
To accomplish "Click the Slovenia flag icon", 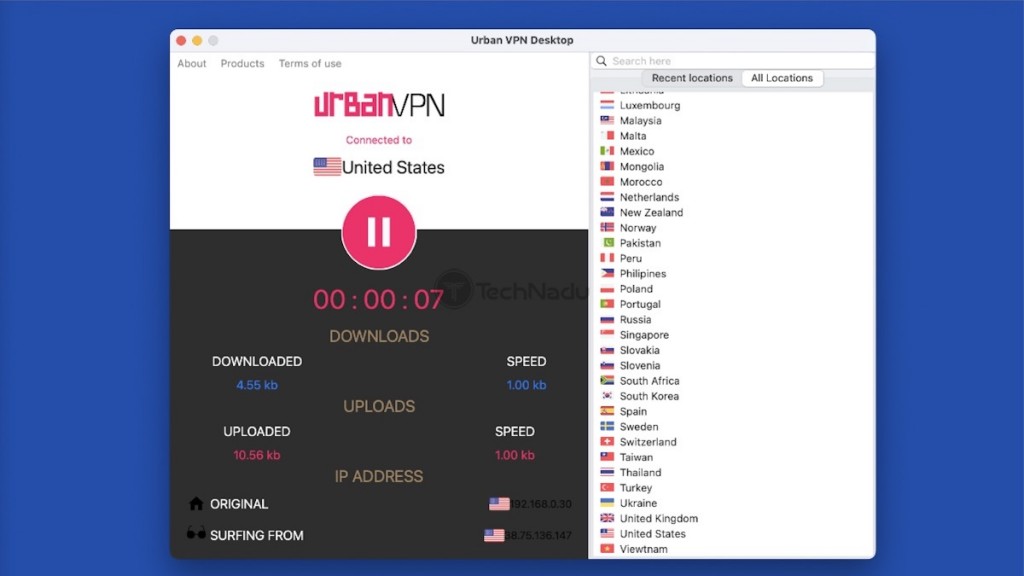I will [x=607, y=365].
